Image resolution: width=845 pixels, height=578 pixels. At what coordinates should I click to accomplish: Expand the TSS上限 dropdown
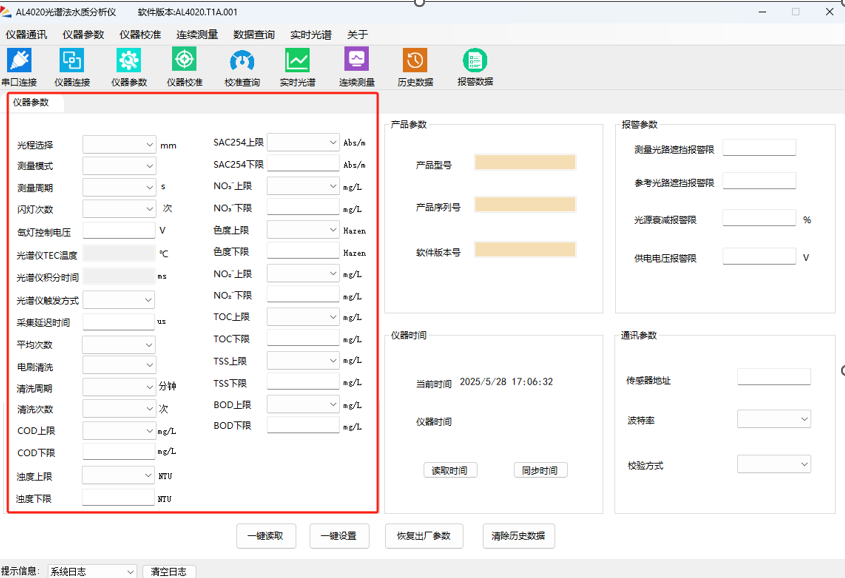point(303,360)
